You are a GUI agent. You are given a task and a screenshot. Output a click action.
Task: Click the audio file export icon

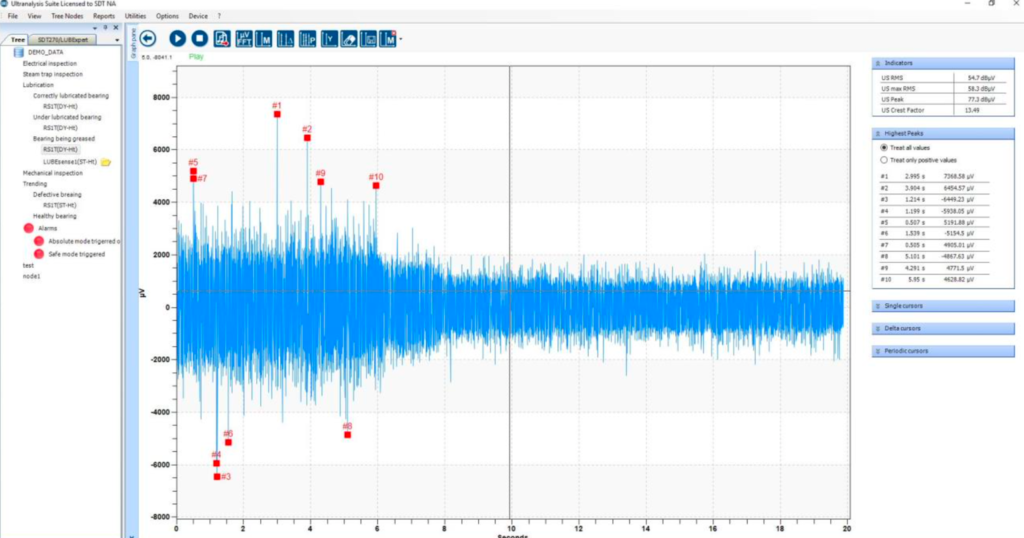click(x=222, y=38)
